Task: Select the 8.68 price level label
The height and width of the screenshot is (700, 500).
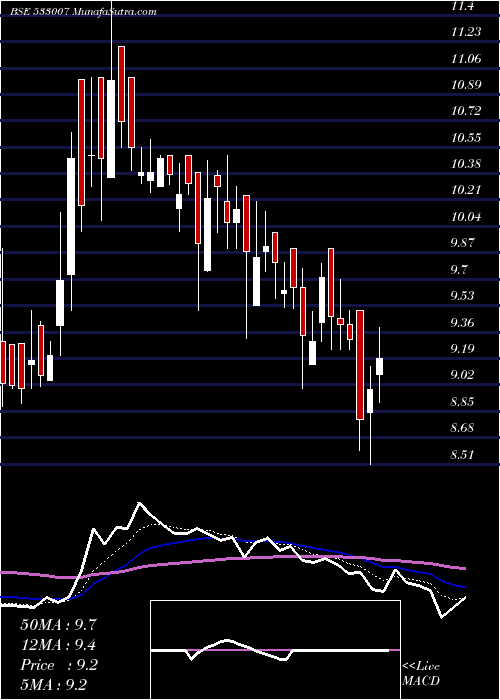Action: 464,428
